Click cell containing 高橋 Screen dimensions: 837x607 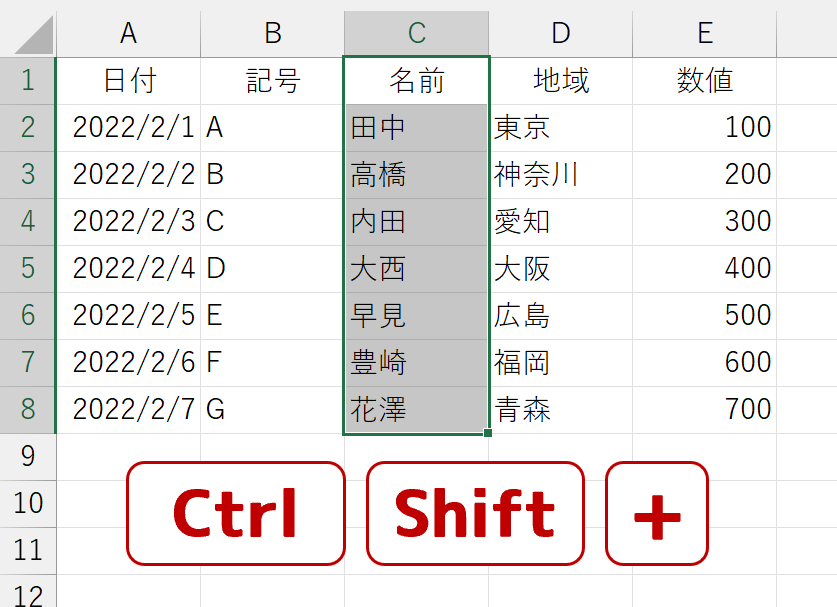pyautogui.click(x=416, y=175)
